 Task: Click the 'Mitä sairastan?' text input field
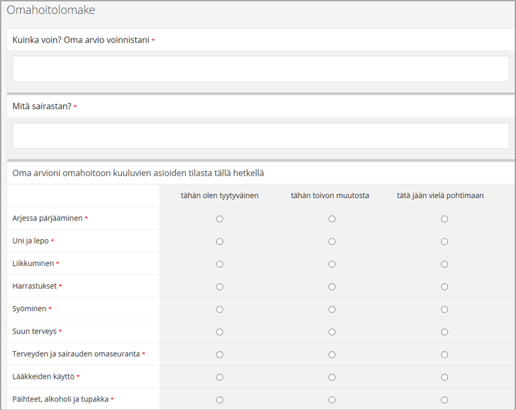[x=261, y=135]
